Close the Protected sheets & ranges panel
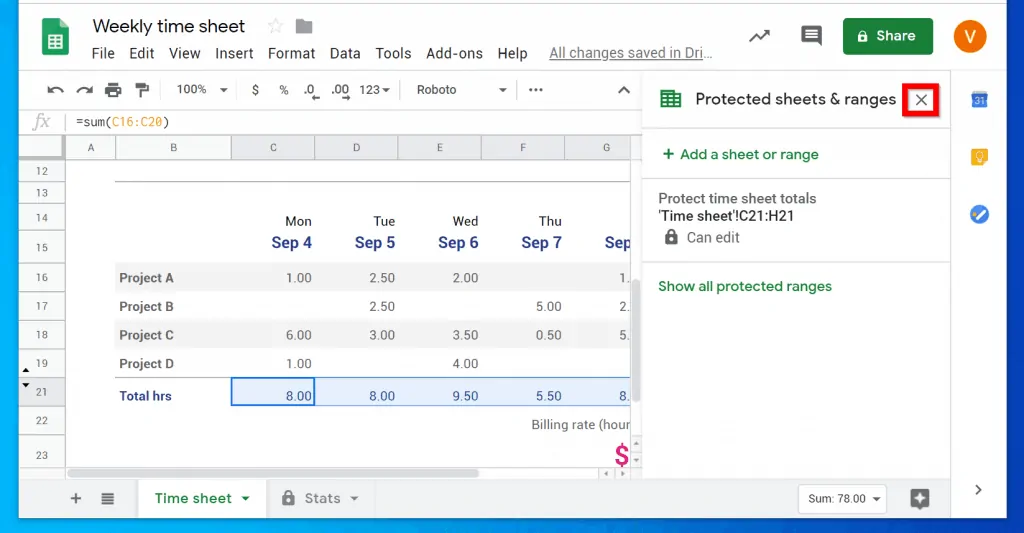This screenshot has width=1024, height=533. click(921, 99)
